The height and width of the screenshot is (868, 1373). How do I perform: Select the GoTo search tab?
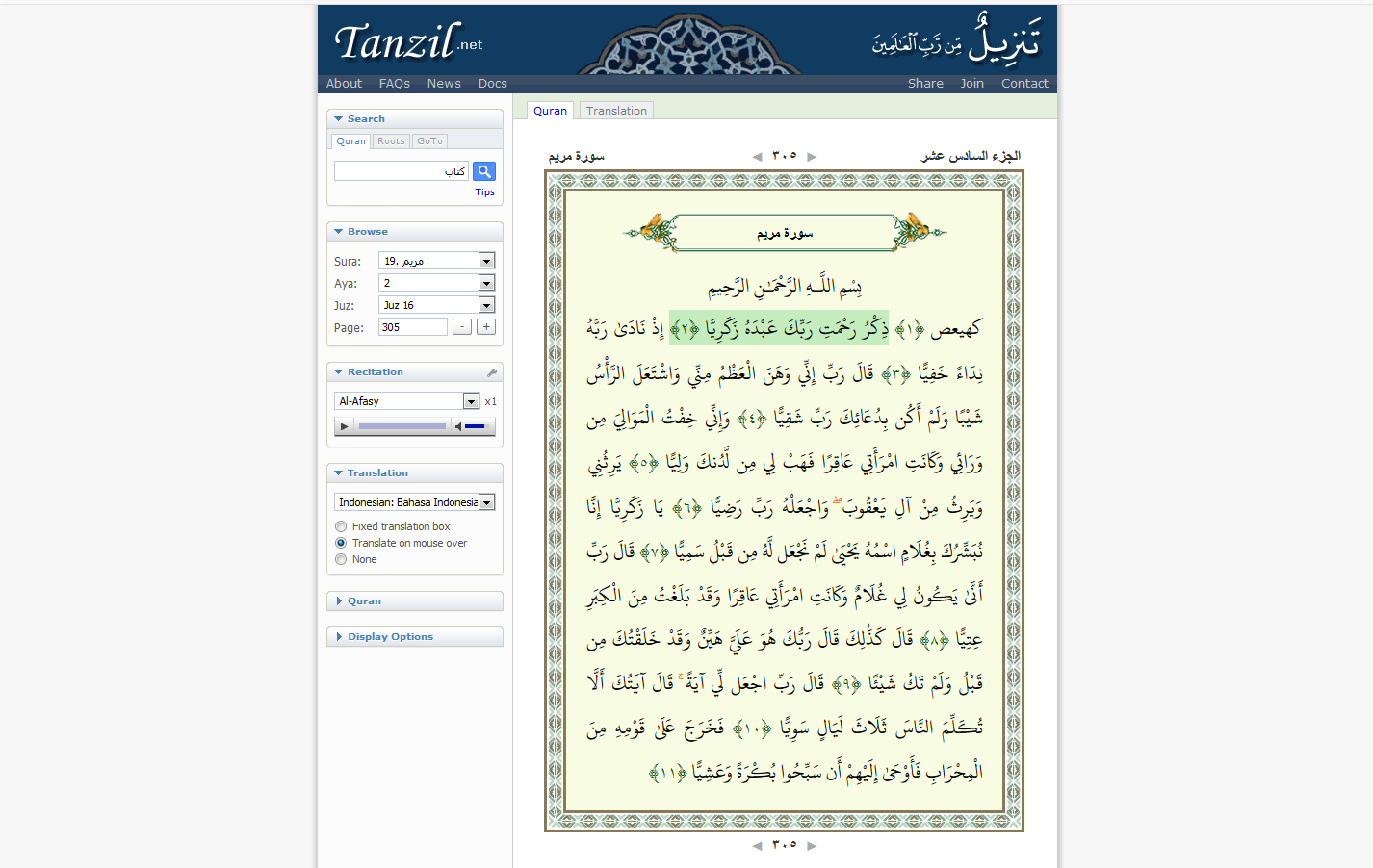click(429, 141)
